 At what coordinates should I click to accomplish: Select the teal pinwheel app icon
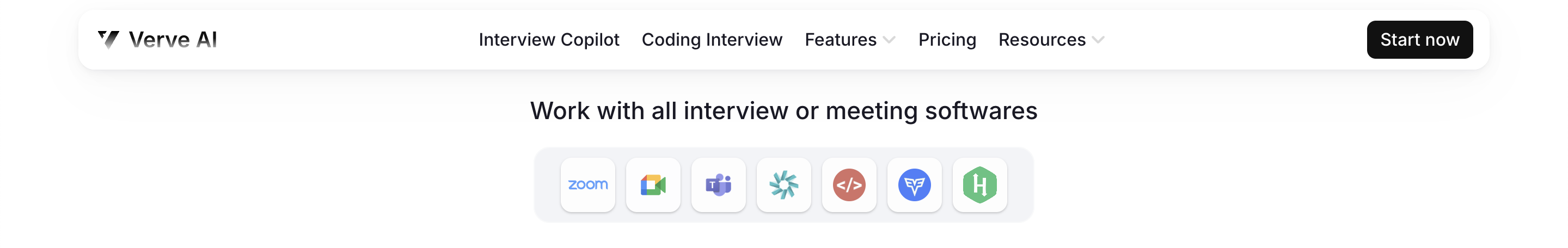coord(783,185)
